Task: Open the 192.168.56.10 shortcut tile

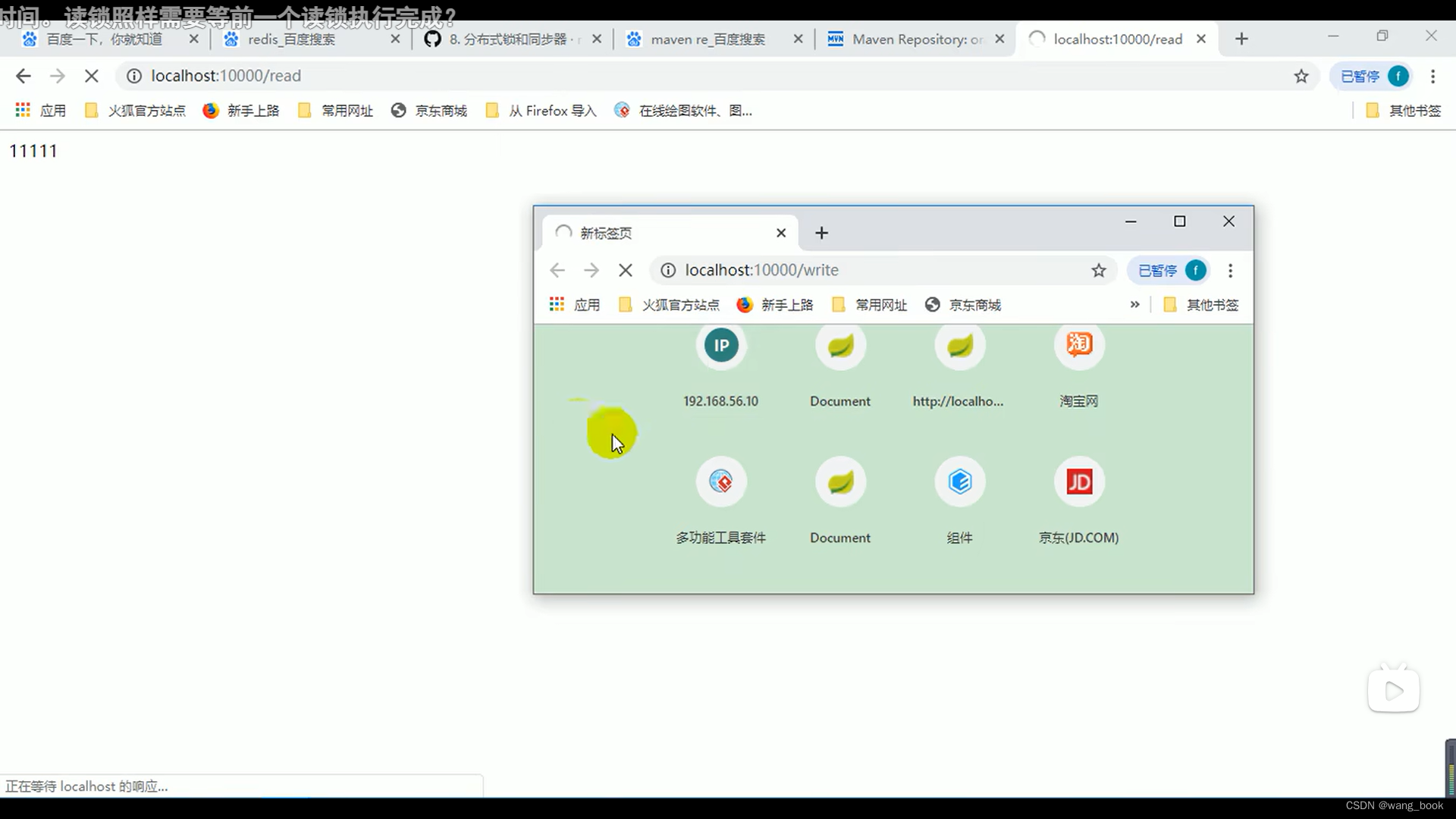Action: (721, 369)
